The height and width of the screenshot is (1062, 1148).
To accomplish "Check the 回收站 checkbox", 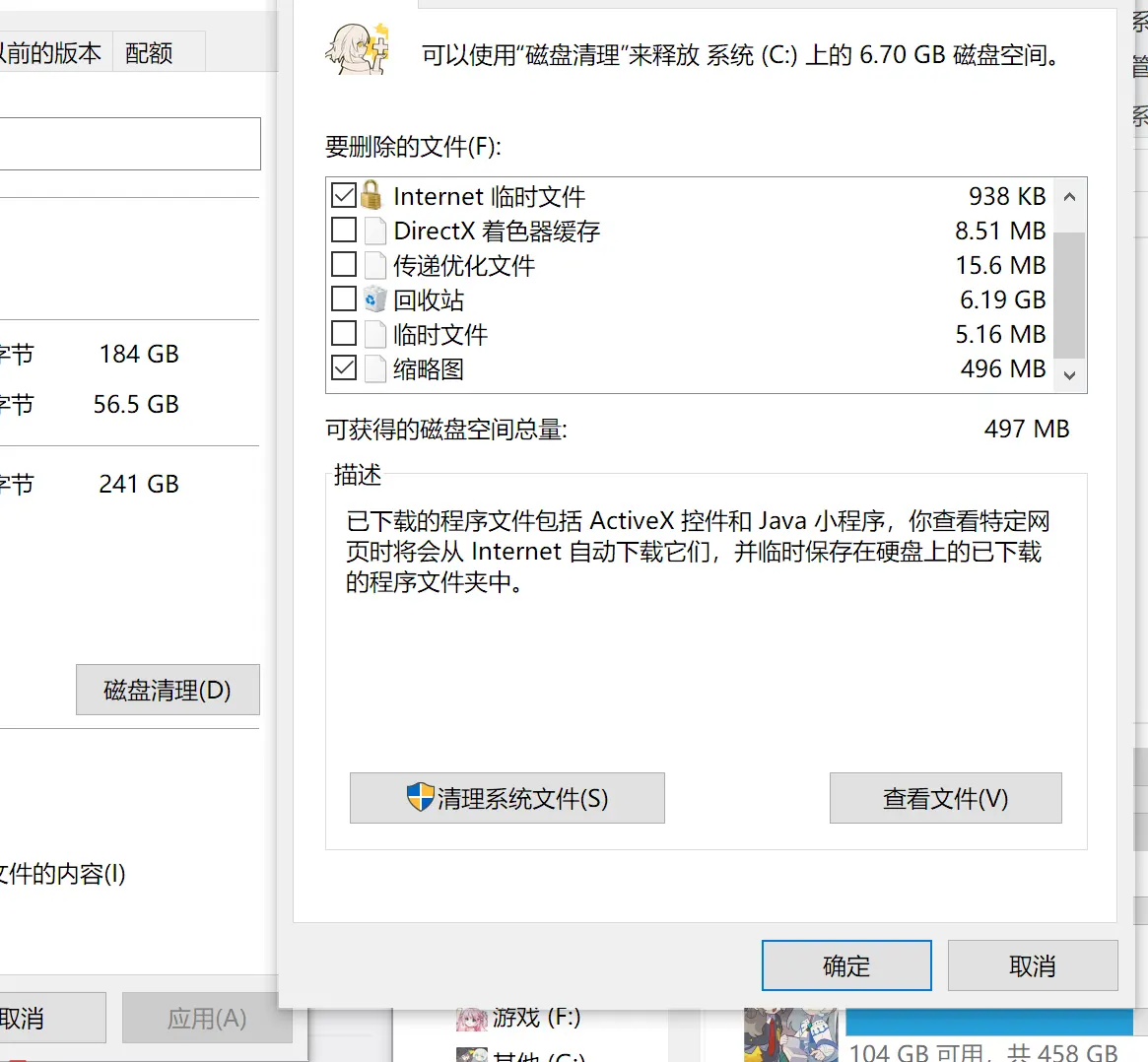I will coord(343,299).
